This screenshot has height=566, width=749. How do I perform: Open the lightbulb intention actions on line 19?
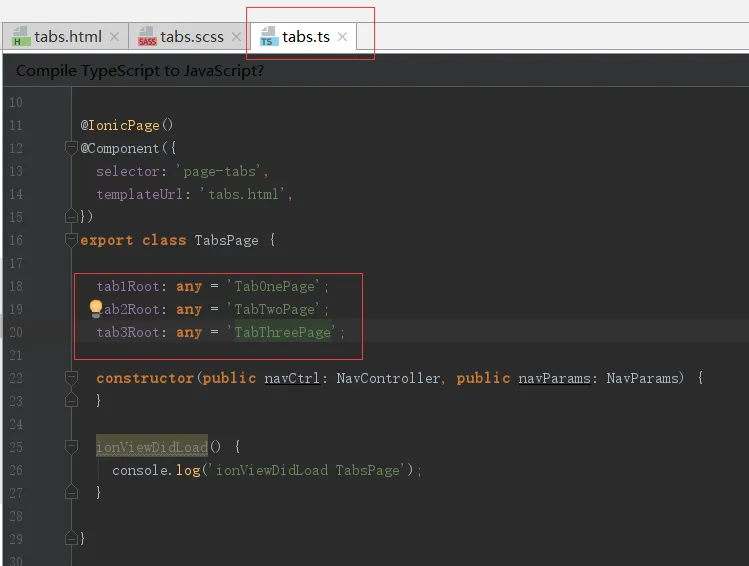tap(96, 308)
